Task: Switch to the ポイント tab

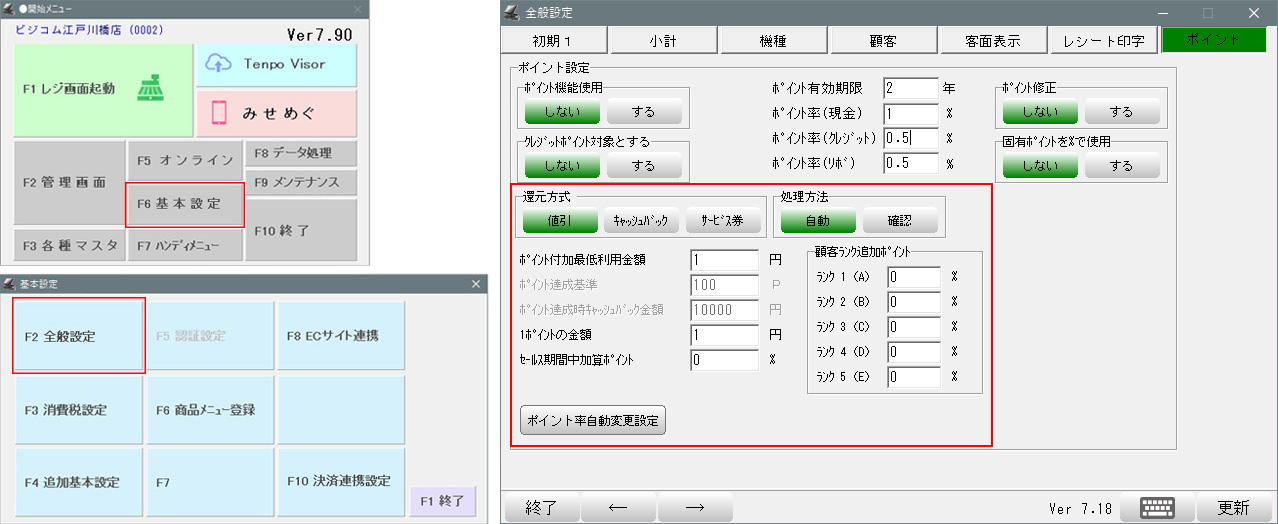Action: click(1214, 40)
